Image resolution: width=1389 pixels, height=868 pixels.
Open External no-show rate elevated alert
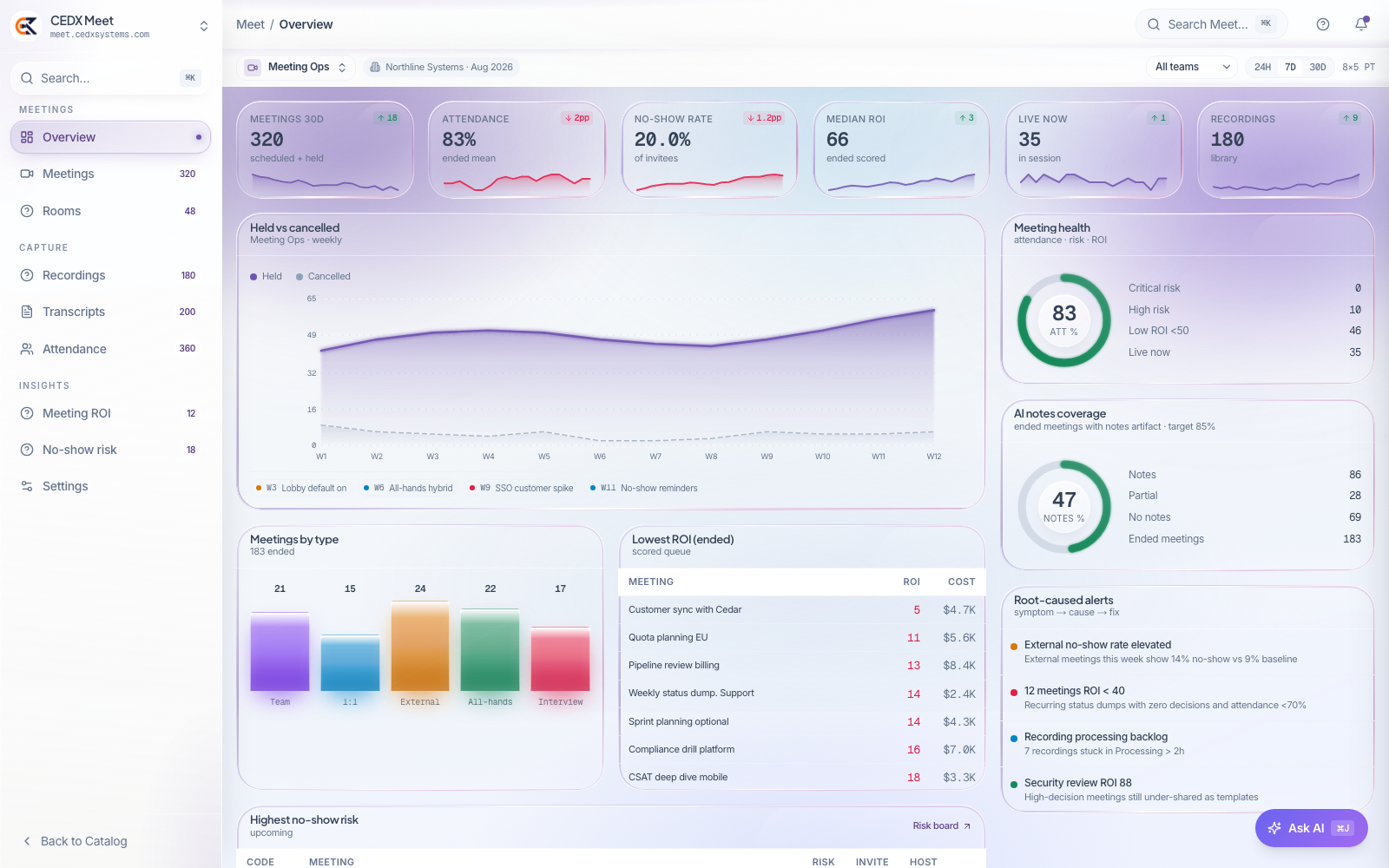click(x=1188, y=652)
